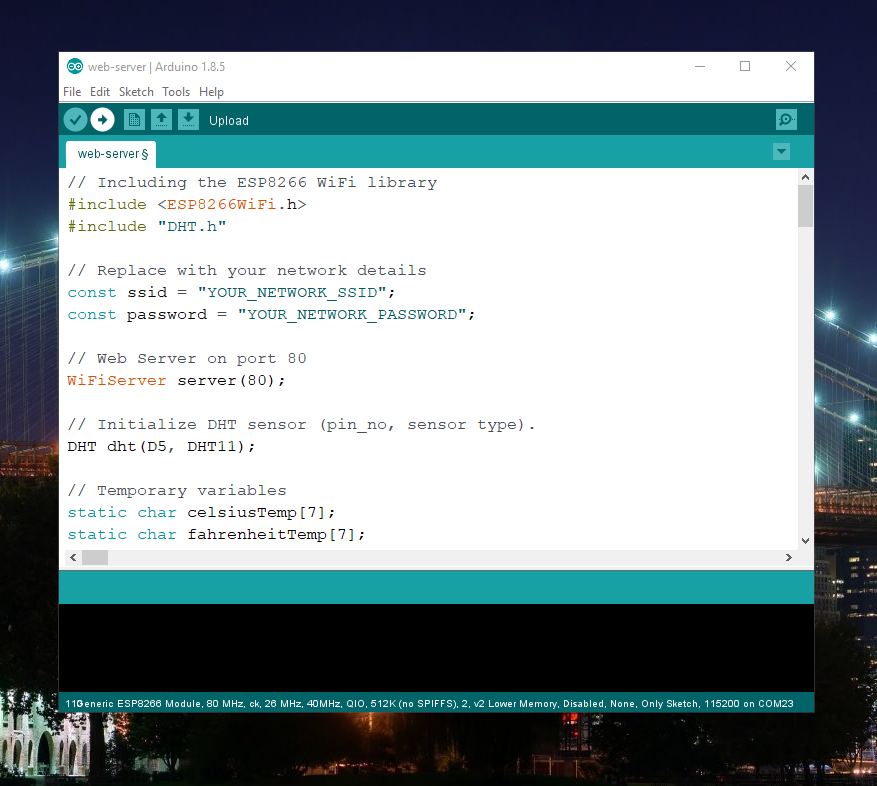The image size is (877, 786).
Task: Select the web-server sketch tab
Action: 111,154
